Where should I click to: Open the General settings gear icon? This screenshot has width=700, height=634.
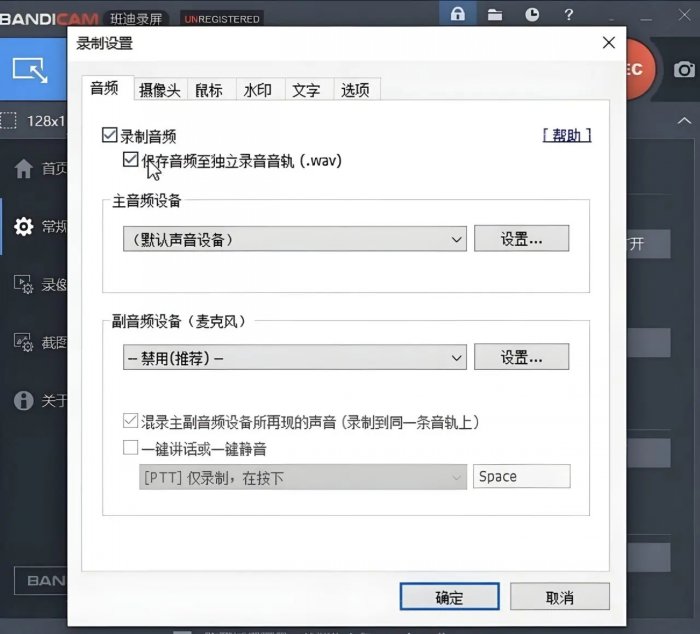pos(23,227)
